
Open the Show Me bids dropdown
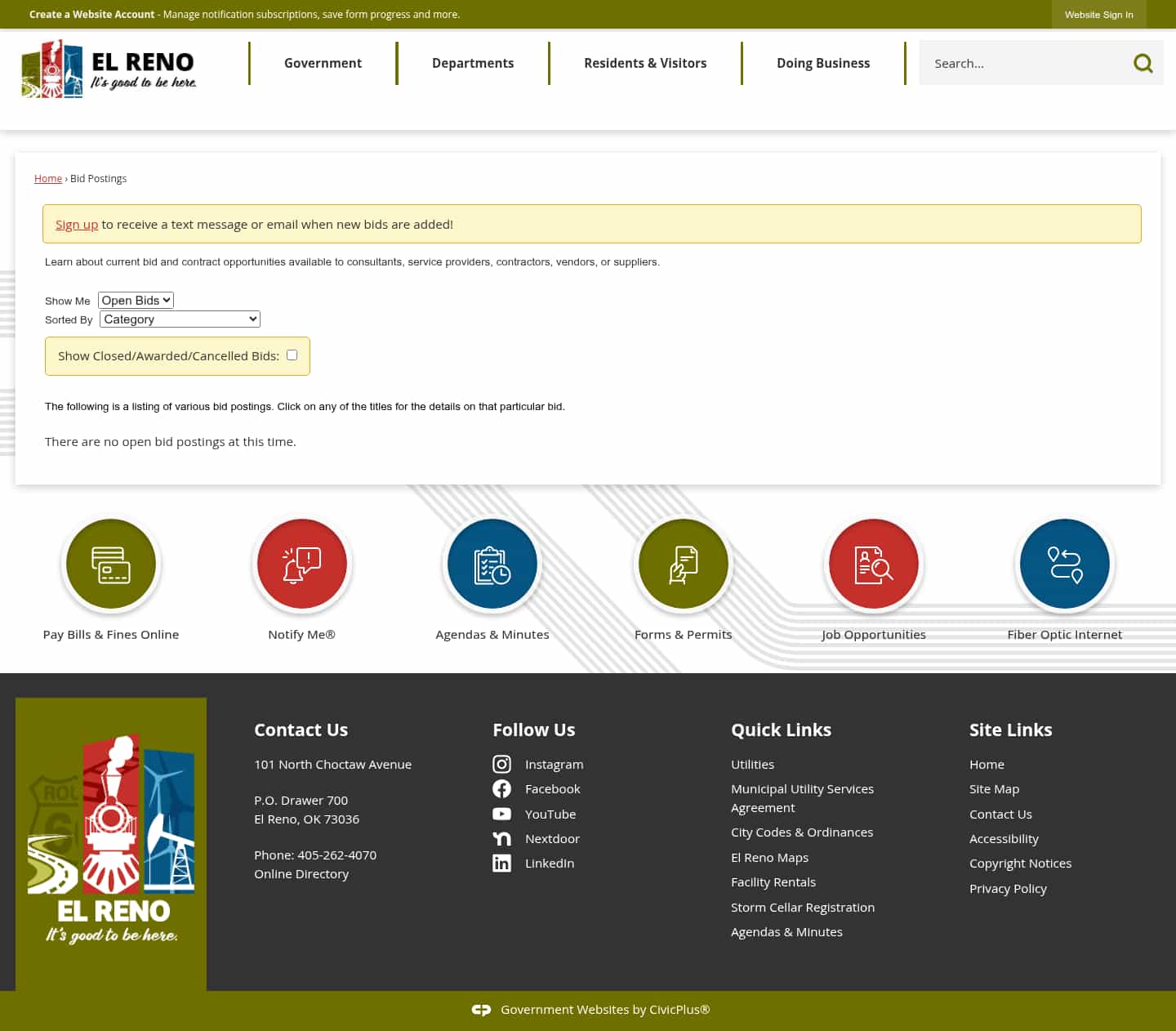pos(136,300)
